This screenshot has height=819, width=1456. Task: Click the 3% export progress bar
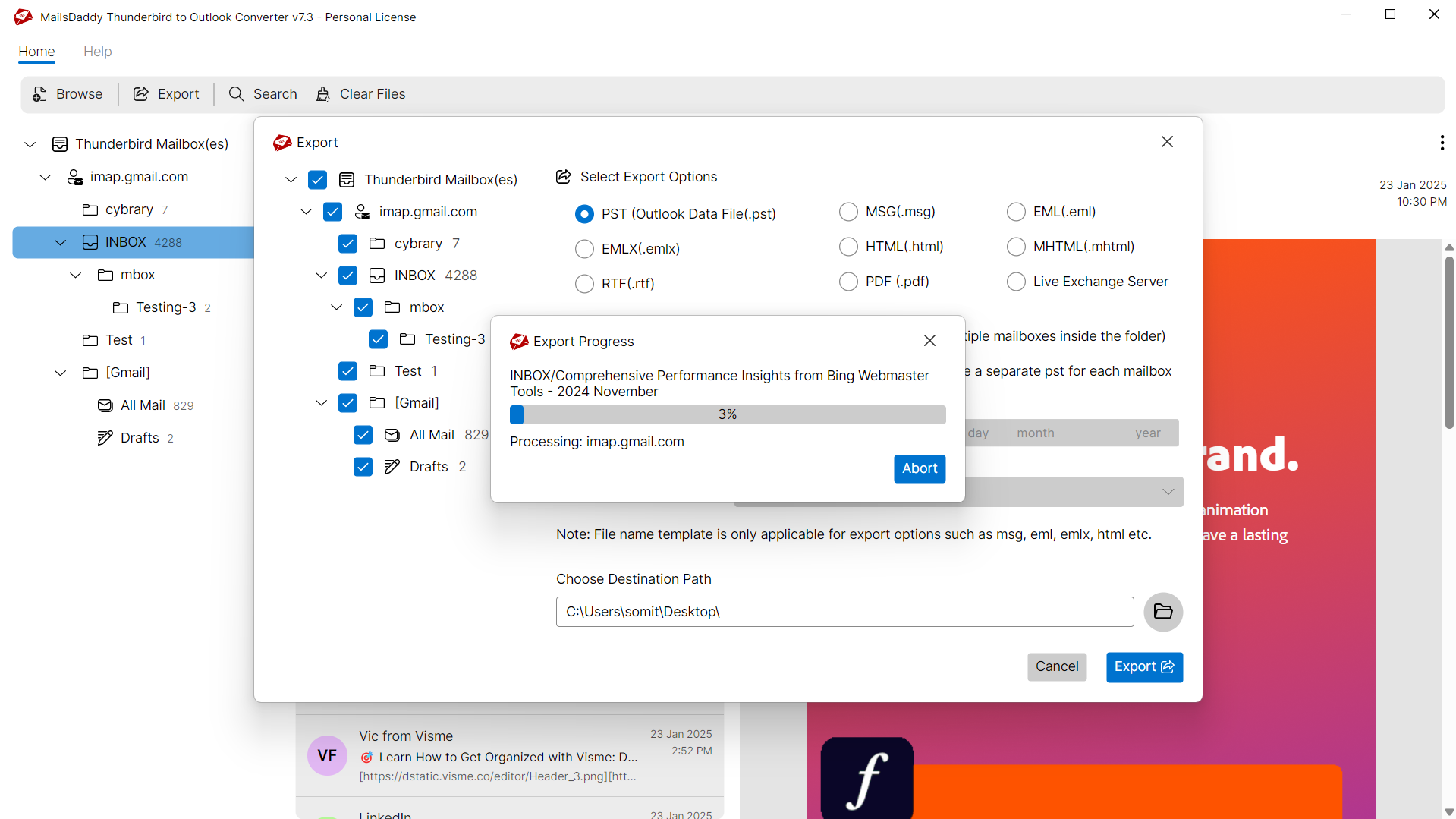(x=728, y=414)
